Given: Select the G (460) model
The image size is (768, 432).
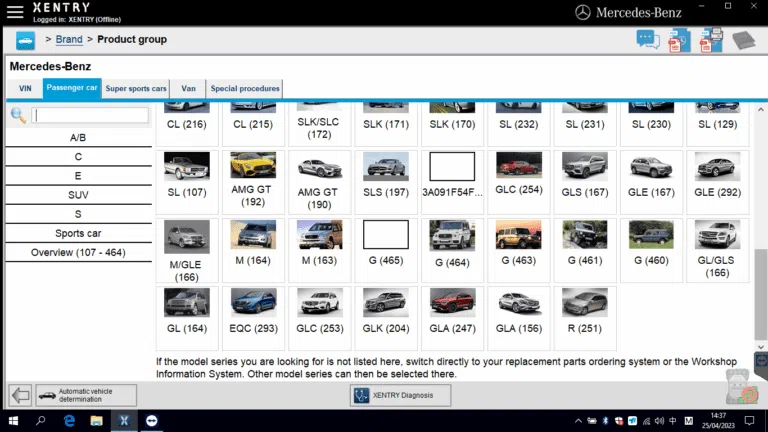Looking at the screenshot, I should [x=651, y=250].
